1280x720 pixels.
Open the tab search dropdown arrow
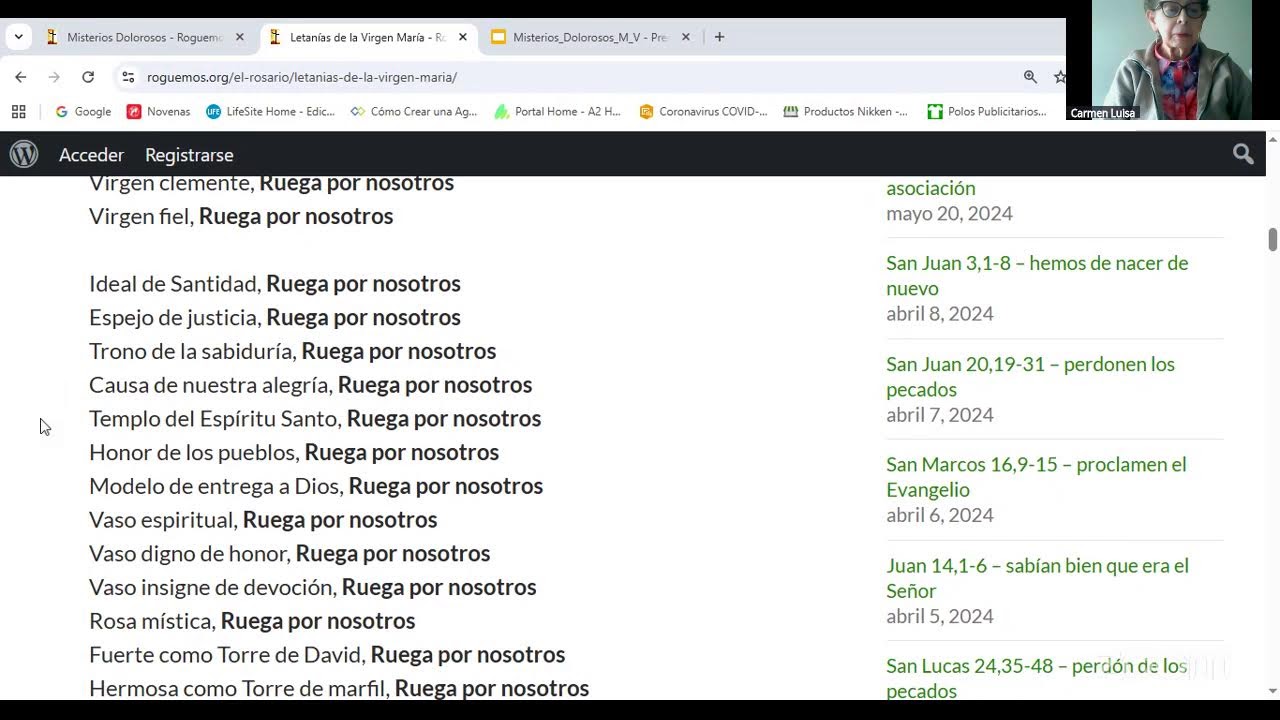pos(18,37)
